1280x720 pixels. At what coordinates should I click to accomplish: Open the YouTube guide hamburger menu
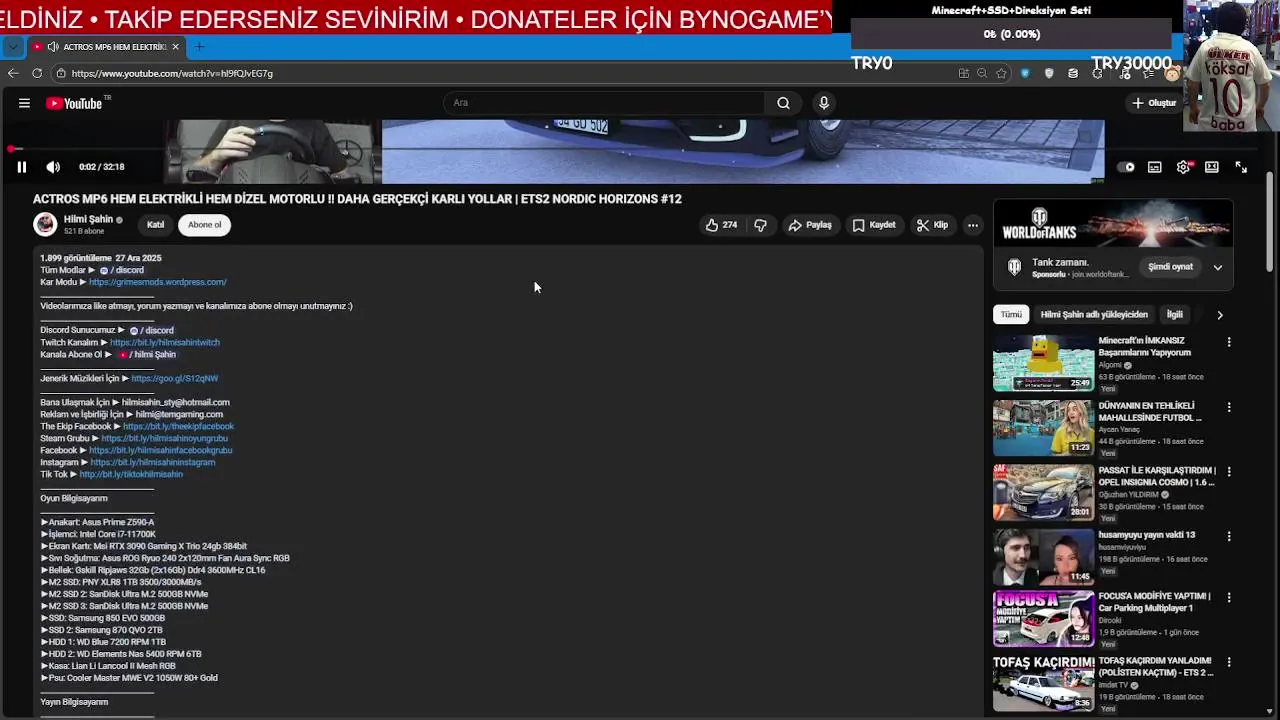(24, 103)
